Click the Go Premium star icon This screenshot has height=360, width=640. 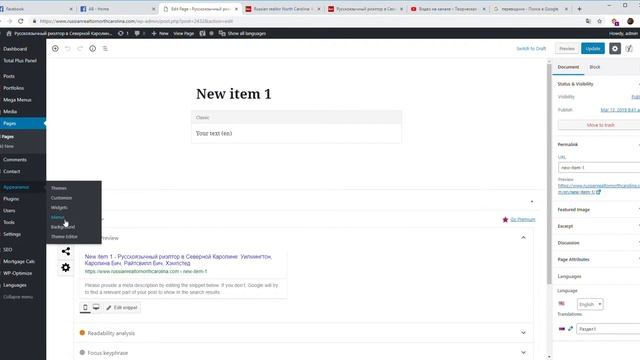coord(505,220)
